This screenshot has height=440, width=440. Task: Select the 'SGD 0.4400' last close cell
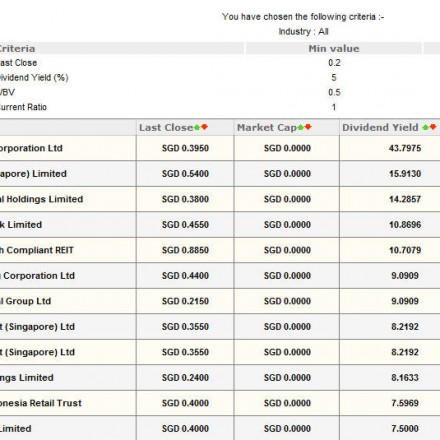click(185, 276)
